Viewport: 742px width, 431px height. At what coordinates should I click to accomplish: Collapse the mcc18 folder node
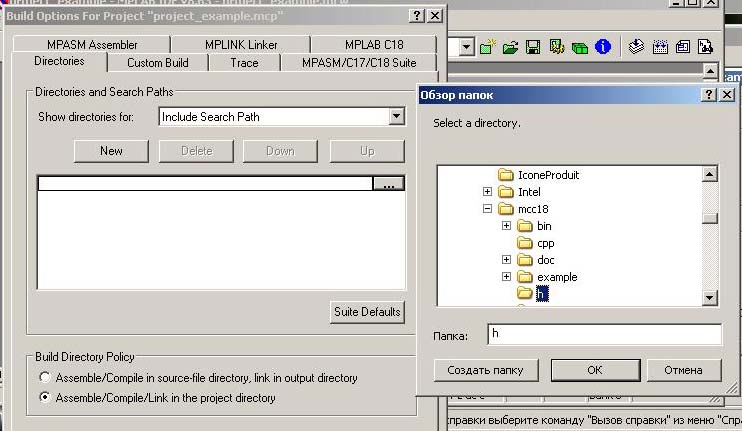[x=488, y=209]
